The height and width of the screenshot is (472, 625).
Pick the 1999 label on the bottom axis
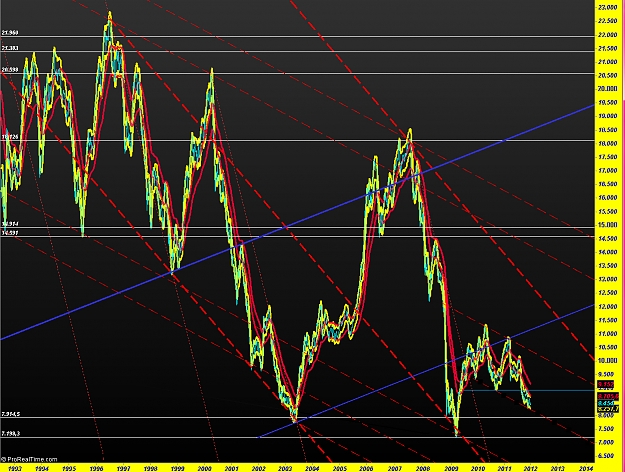177,468
